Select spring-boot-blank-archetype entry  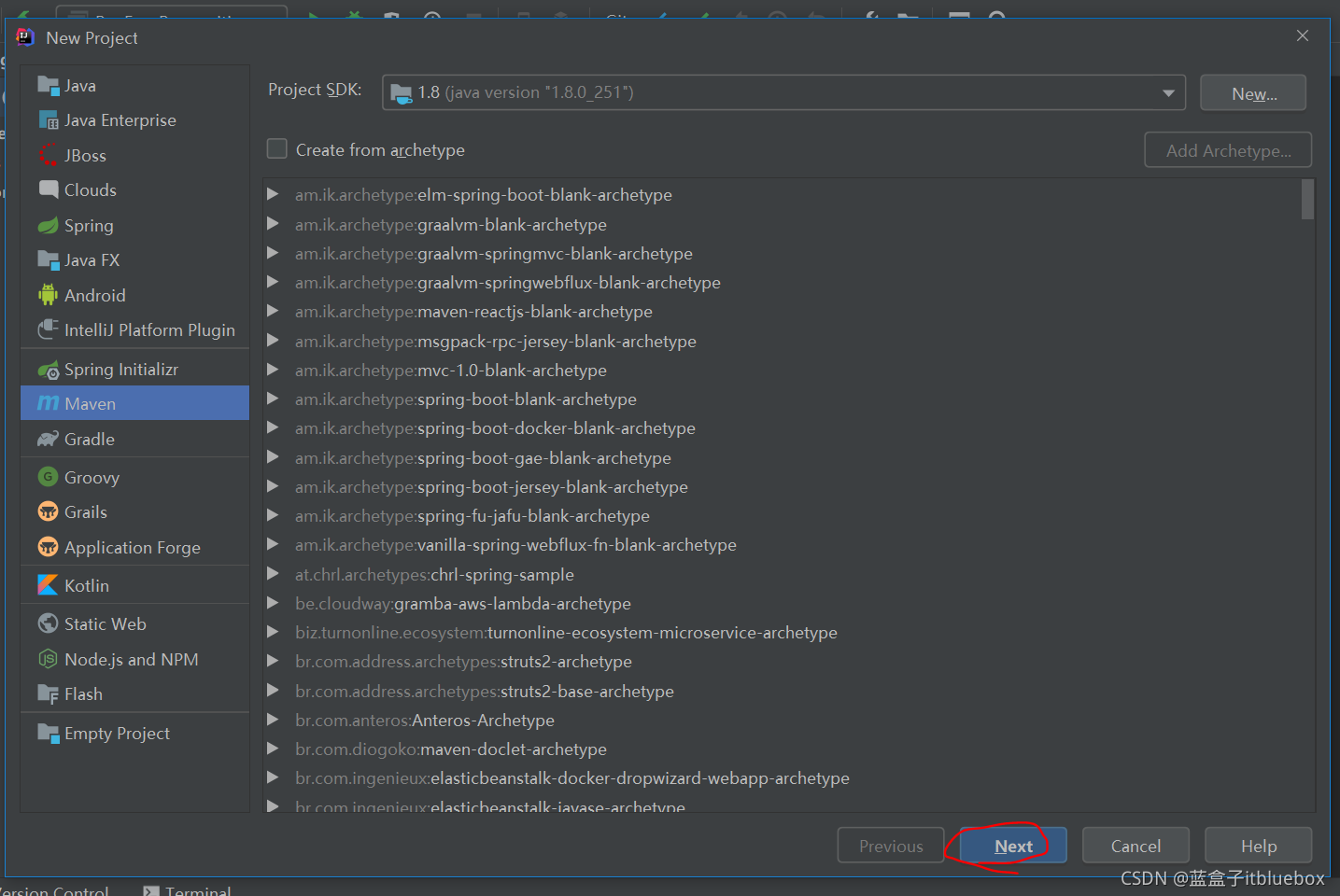coord(466,399)
